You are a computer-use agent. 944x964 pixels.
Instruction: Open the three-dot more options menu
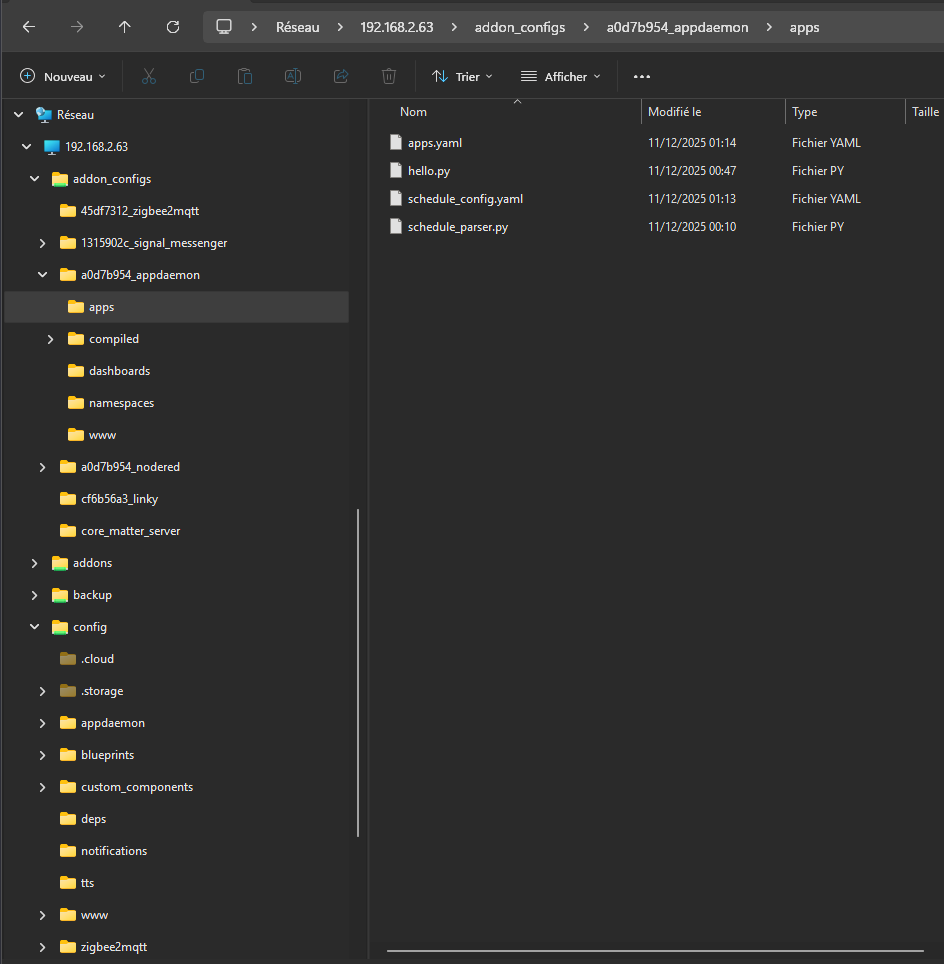pyautogui.click(x=642, y=76)
